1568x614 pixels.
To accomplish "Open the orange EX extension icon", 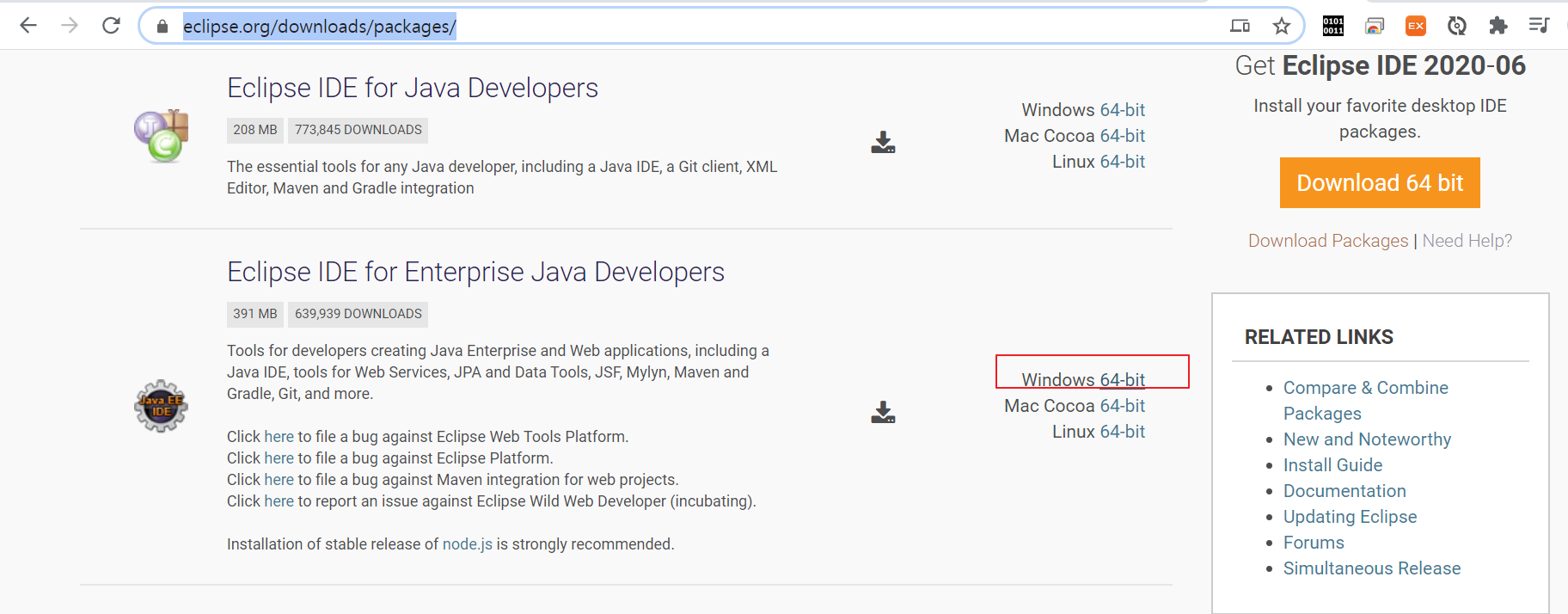I will 1416,26.
